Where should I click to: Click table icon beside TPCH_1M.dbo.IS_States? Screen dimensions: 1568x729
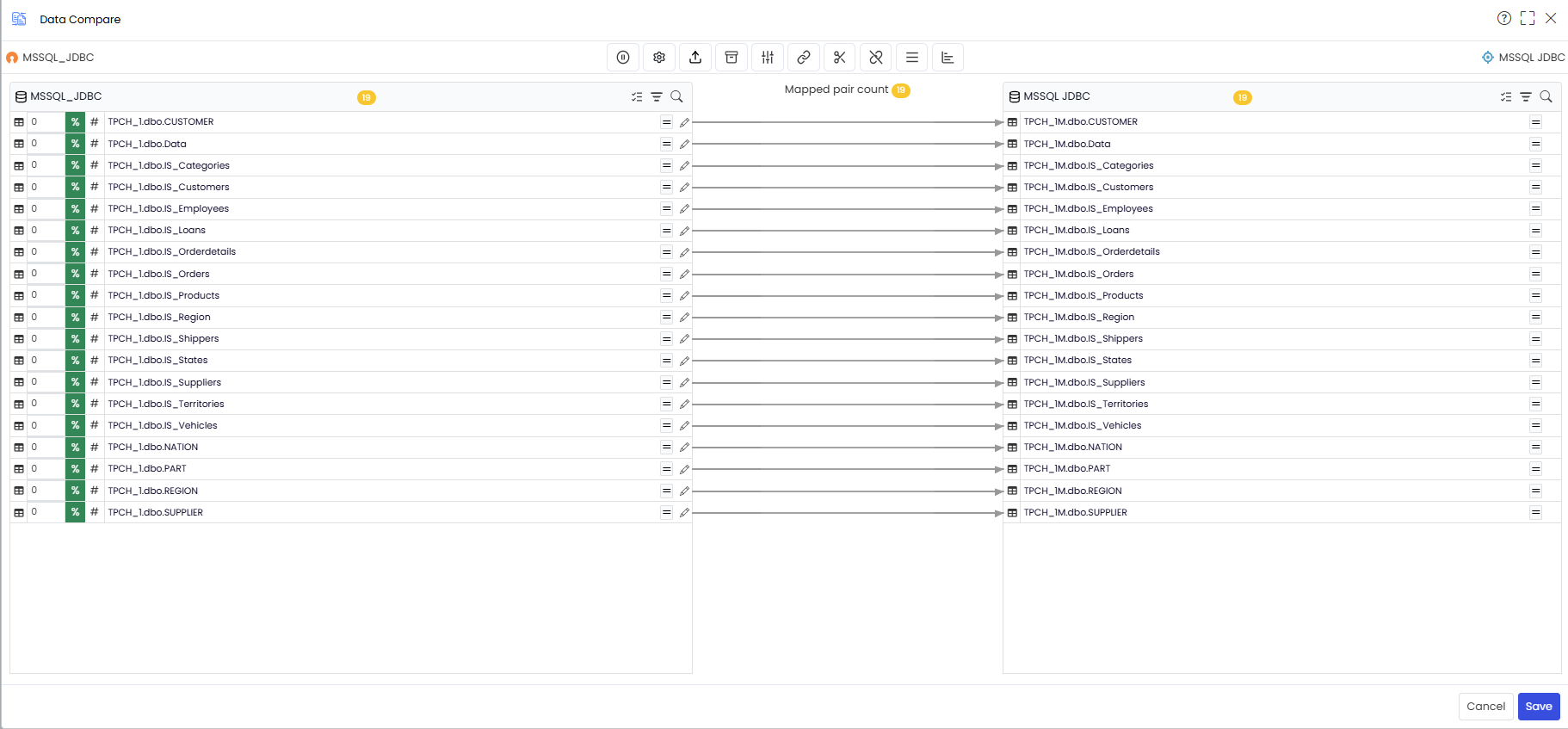(1013, 361)
